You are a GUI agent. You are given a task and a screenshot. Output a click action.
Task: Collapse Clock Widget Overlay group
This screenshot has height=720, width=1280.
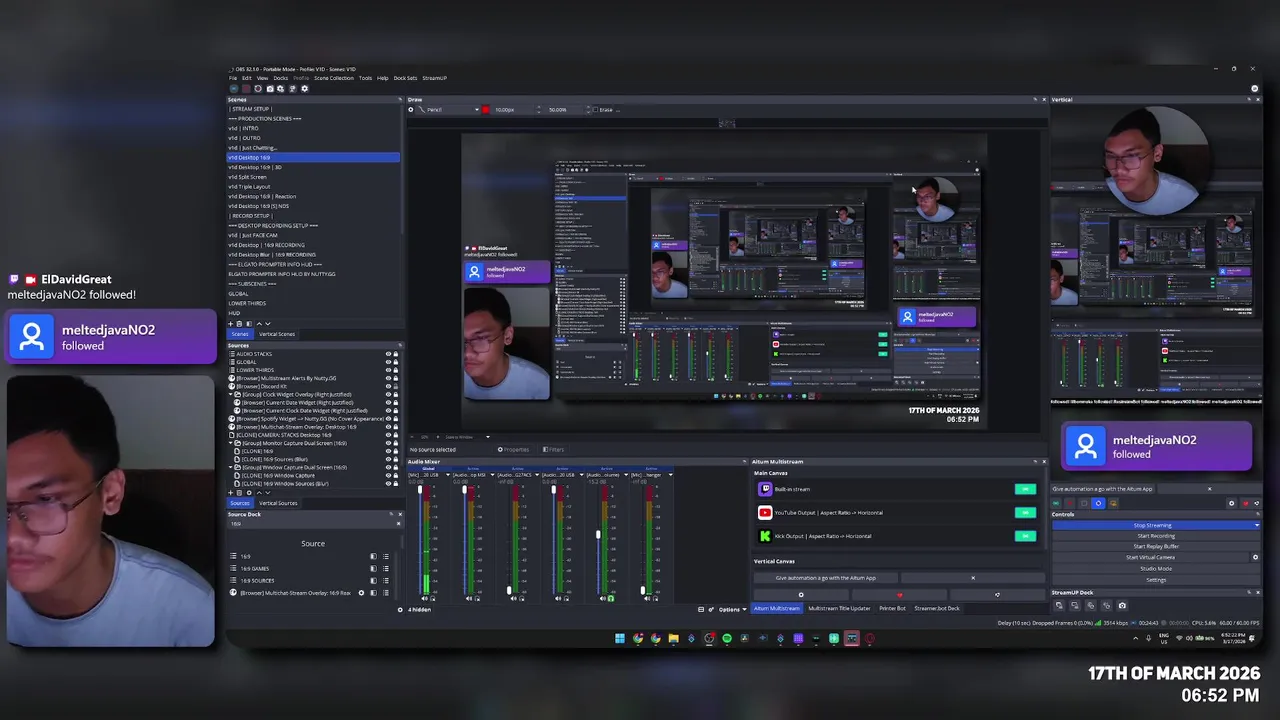232,394
